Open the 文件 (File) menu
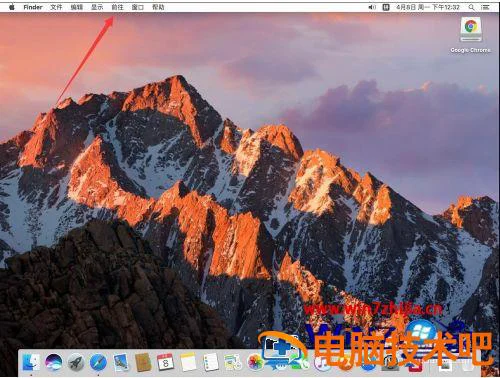The height and width of the screenshot is (378, 500). pos(56,7)
